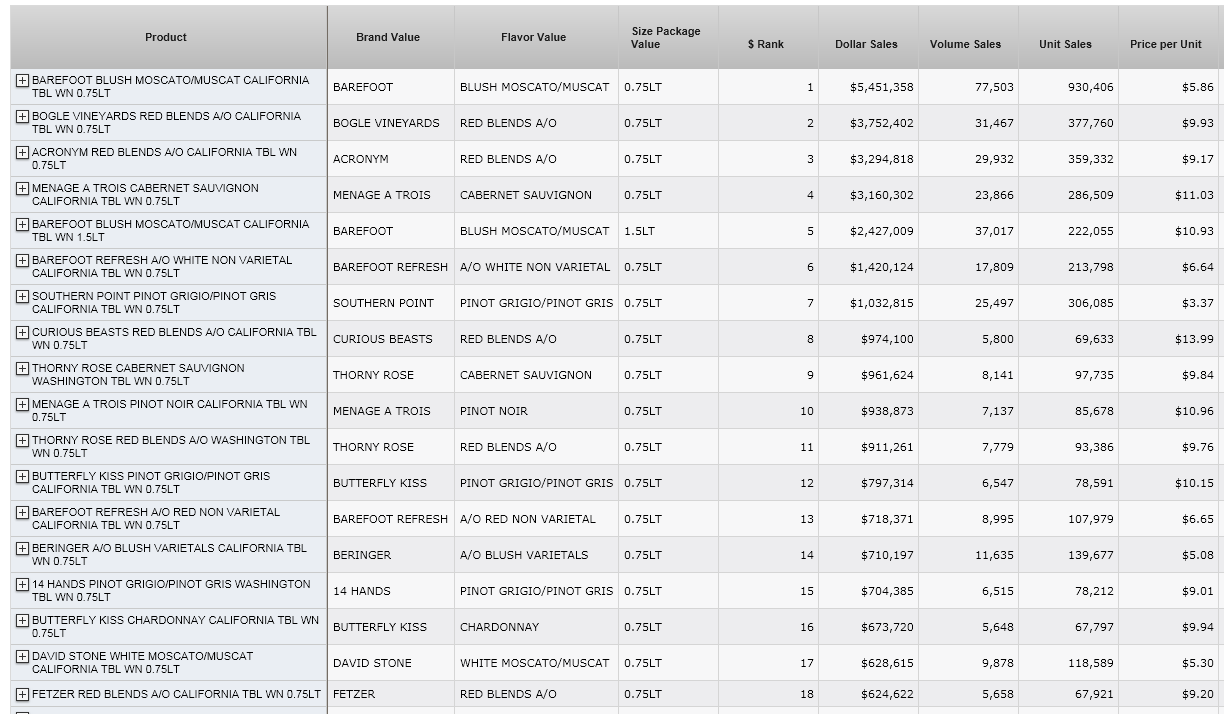The width and height of the screenshot is (1224, 714).
Task: Sort by the Price per Unit header
Action: [x=1165, y=44]
